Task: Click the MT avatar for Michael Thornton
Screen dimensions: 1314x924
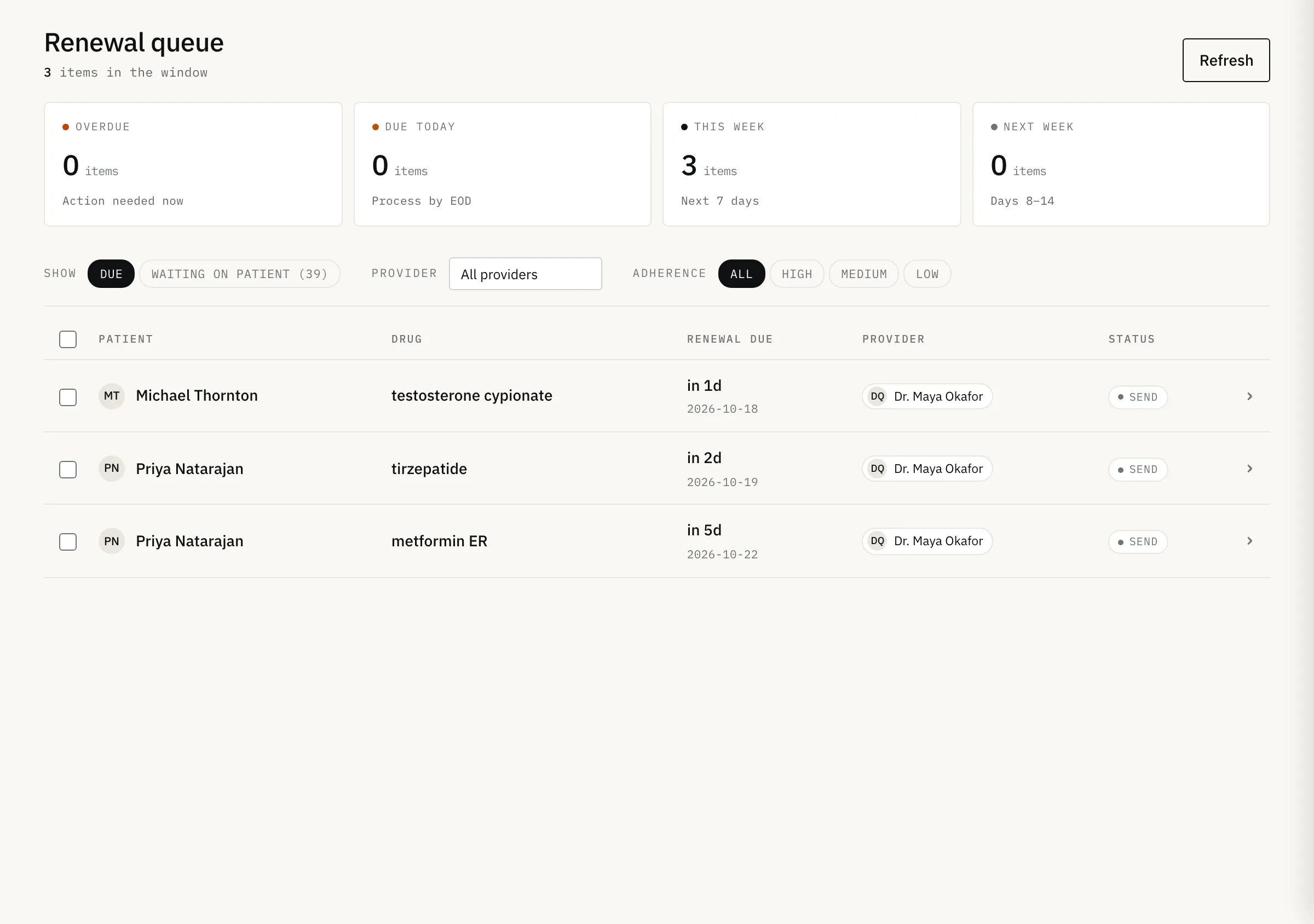Action: click(112, 396)
